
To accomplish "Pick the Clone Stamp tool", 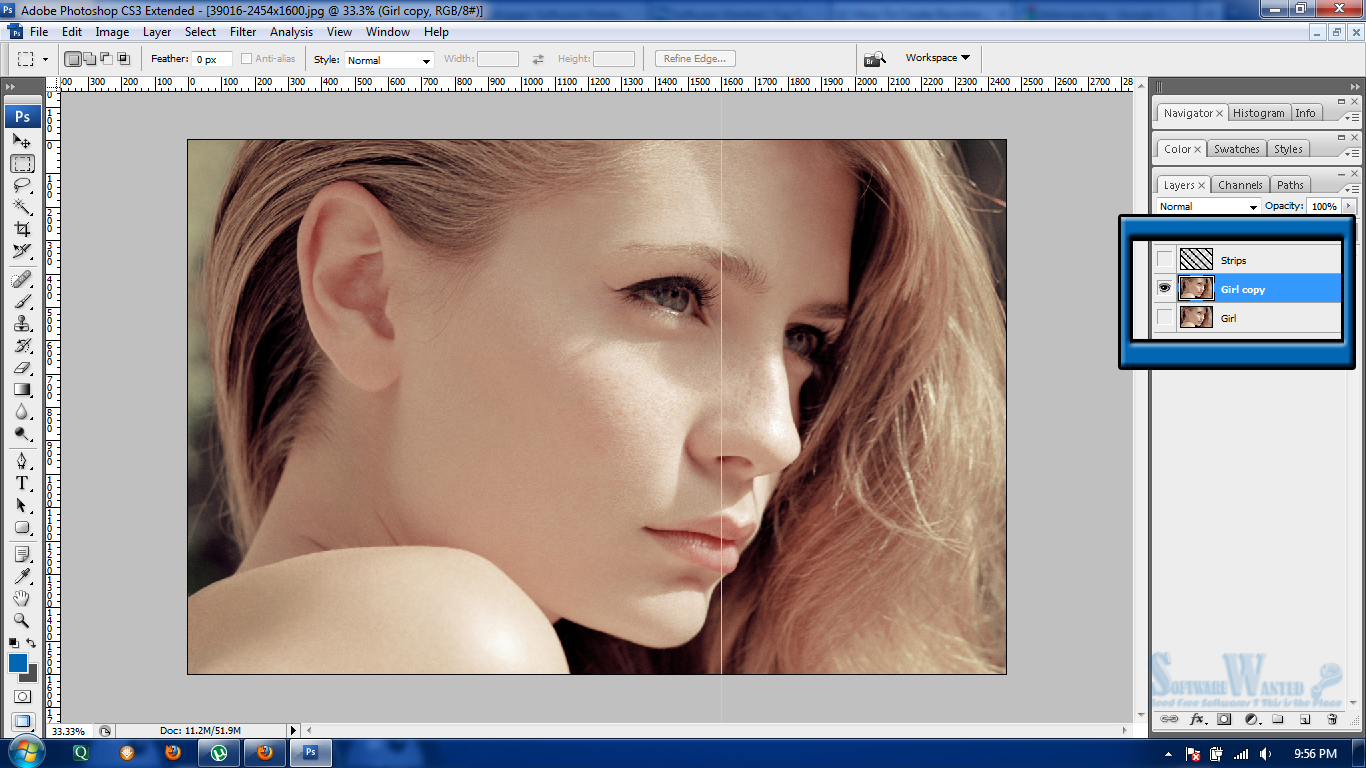I will [x=22, y=323].
